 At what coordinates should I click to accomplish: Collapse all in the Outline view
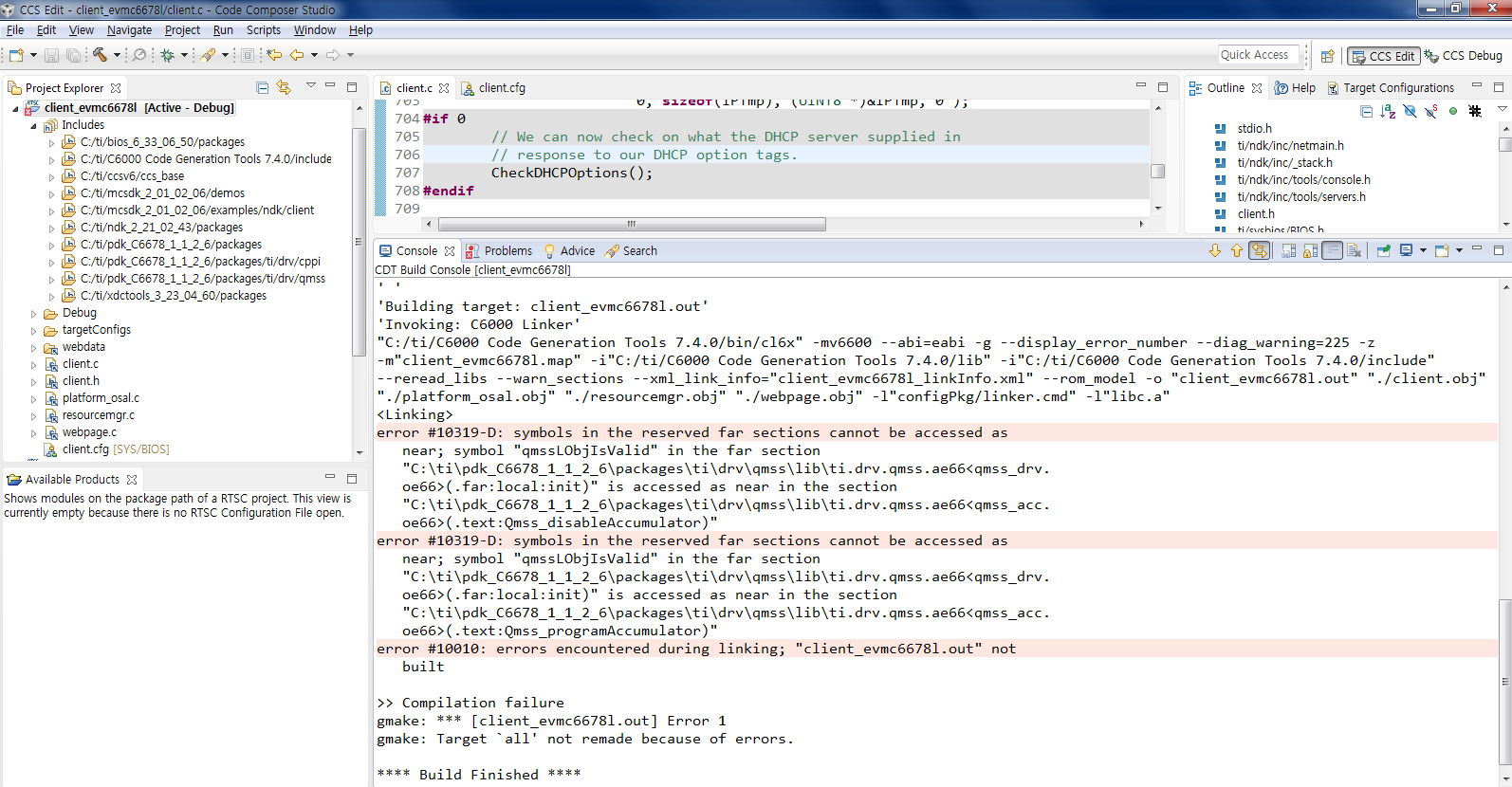[x=1366, y=111]
